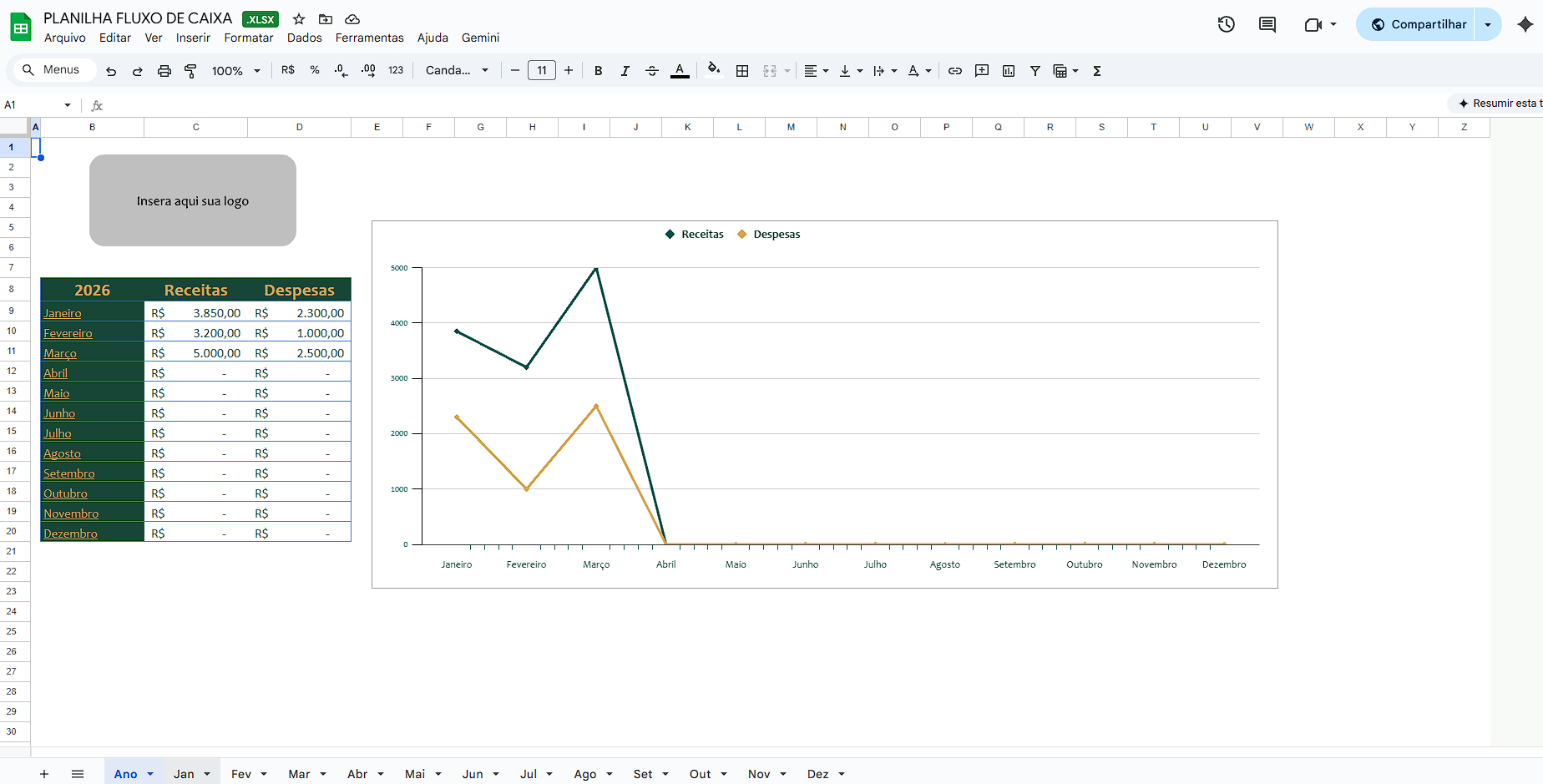Open the Formatar menu
Viewport: 1543px width, 784px height.
(x=249, y=38)
